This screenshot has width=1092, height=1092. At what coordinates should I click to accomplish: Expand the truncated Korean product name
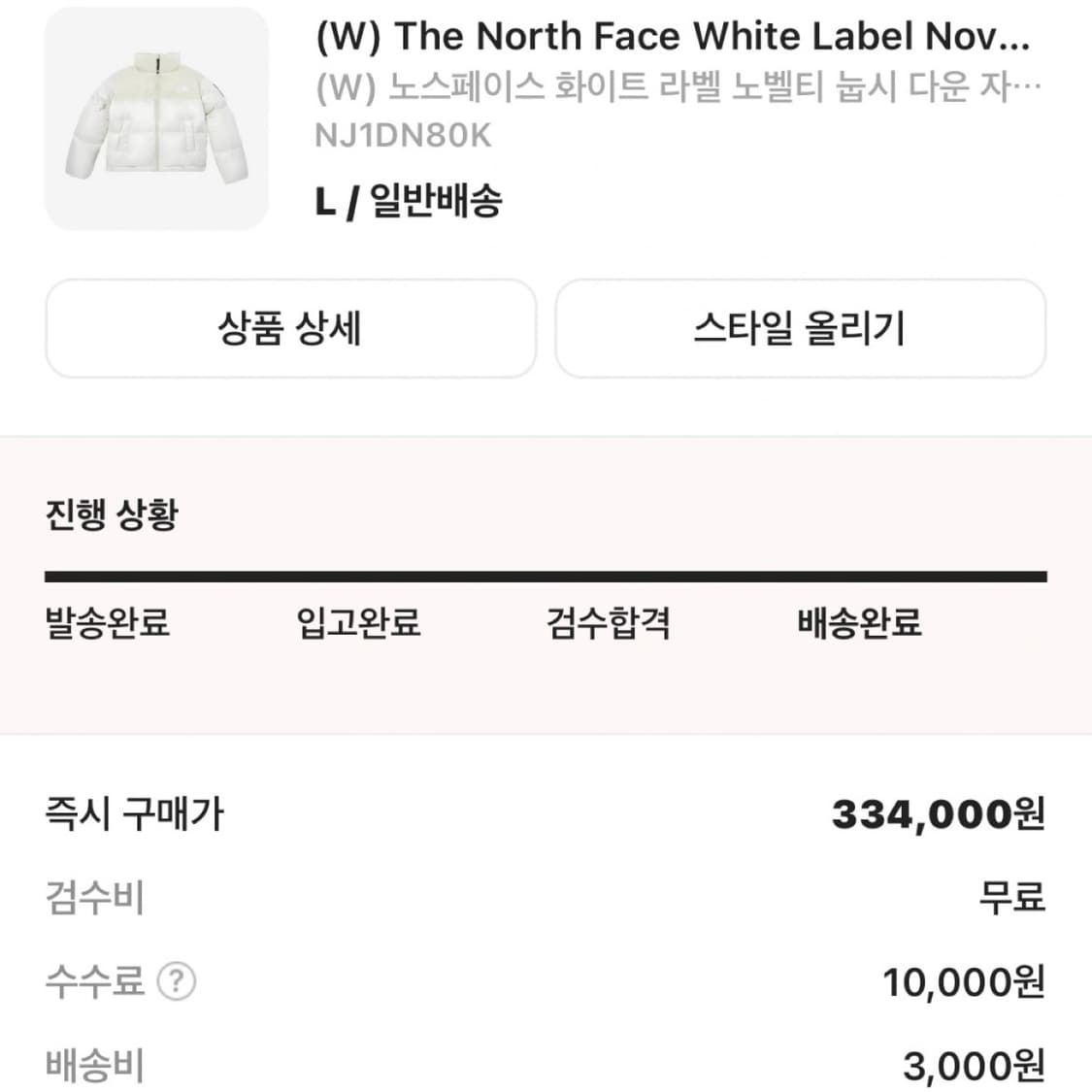678,87
